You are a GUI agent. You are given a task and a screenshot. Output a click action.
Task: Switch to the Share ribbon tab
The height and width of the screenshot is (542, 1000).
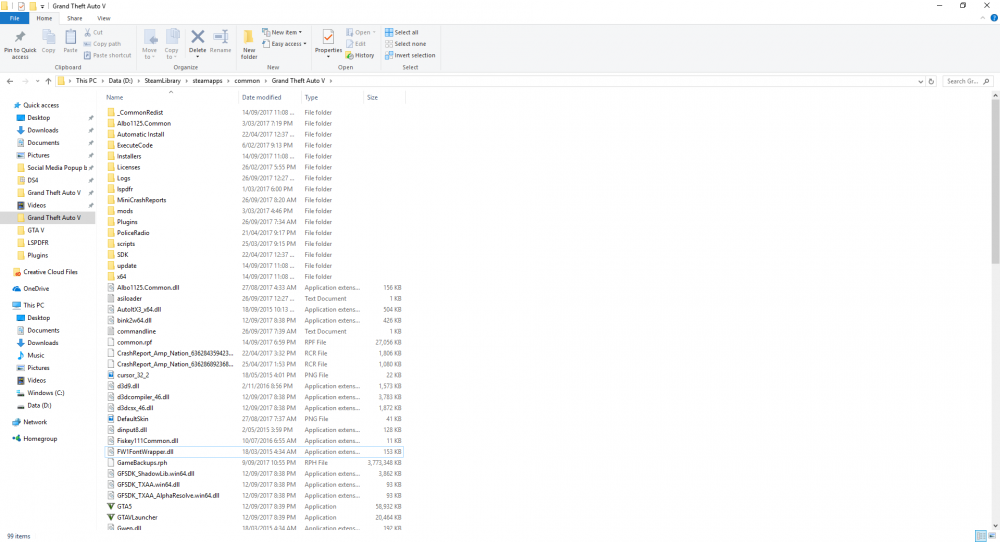pyautogui.click(x=75, y=18)
